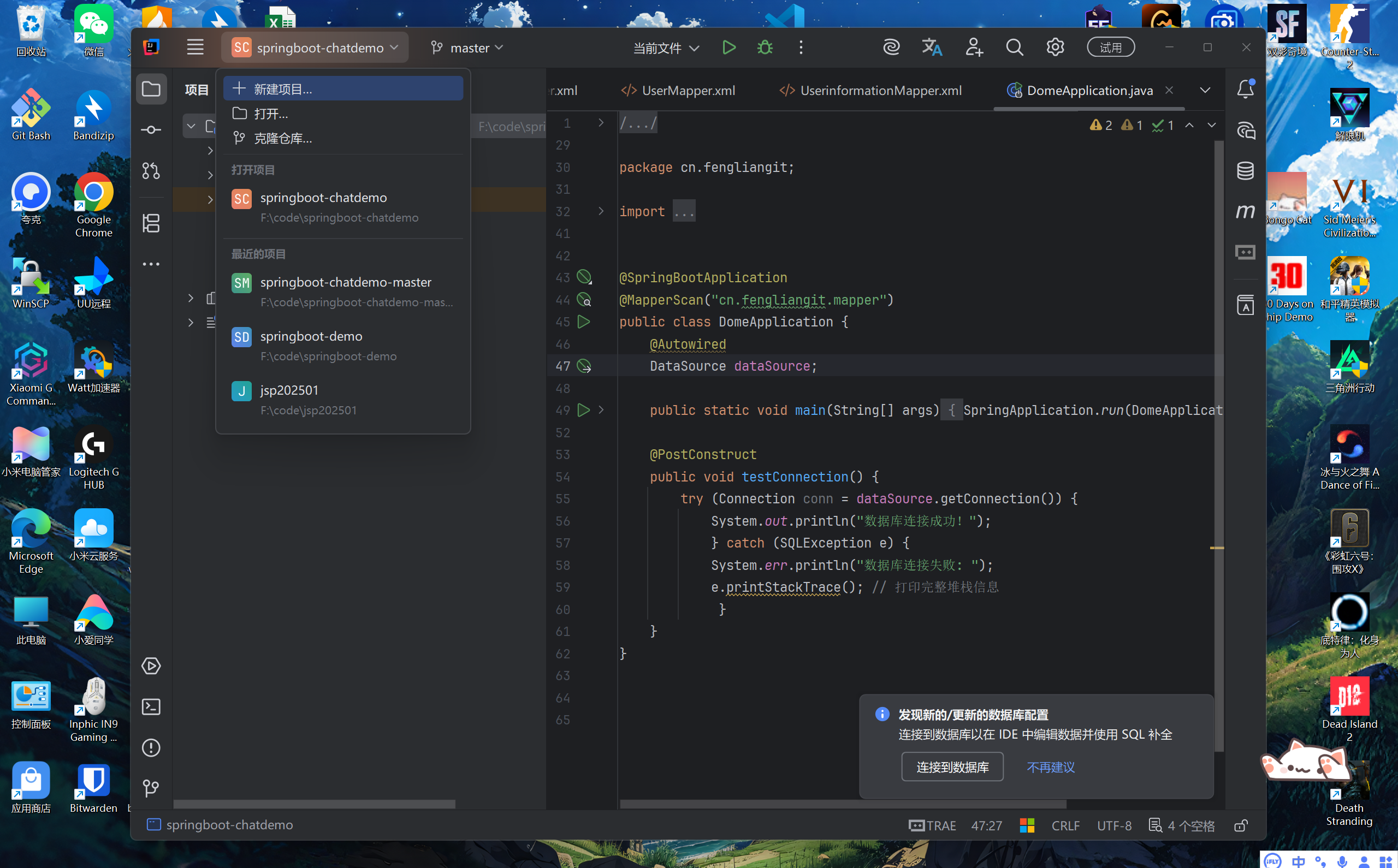Click the autowired gutter icon on line 47

[x=584, y=366]
